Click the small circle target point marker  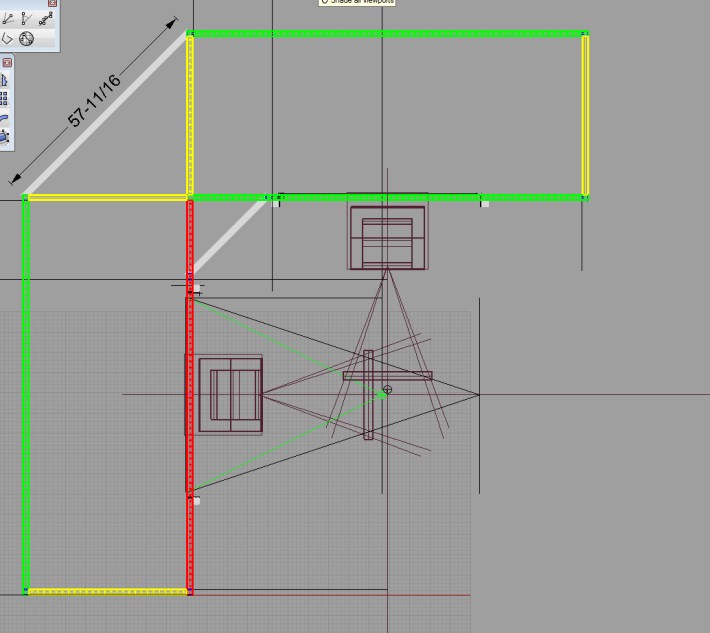[x=388, y=389]
